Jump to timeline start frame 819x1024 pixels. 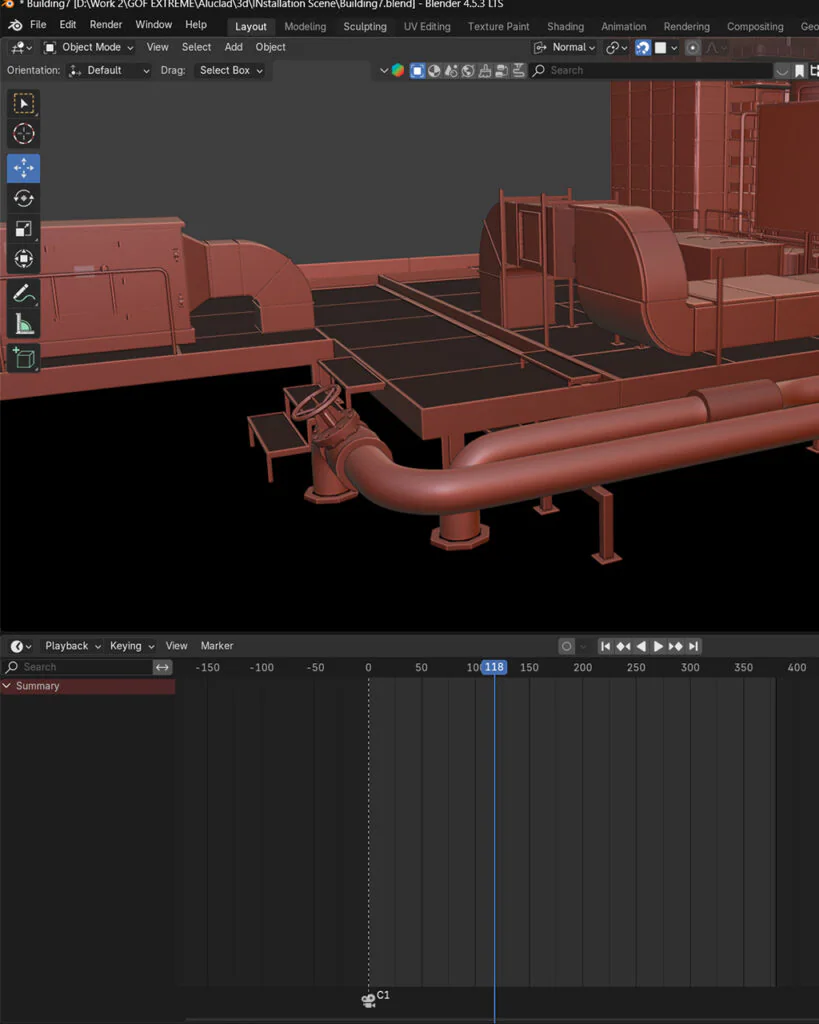coord(605,647)
